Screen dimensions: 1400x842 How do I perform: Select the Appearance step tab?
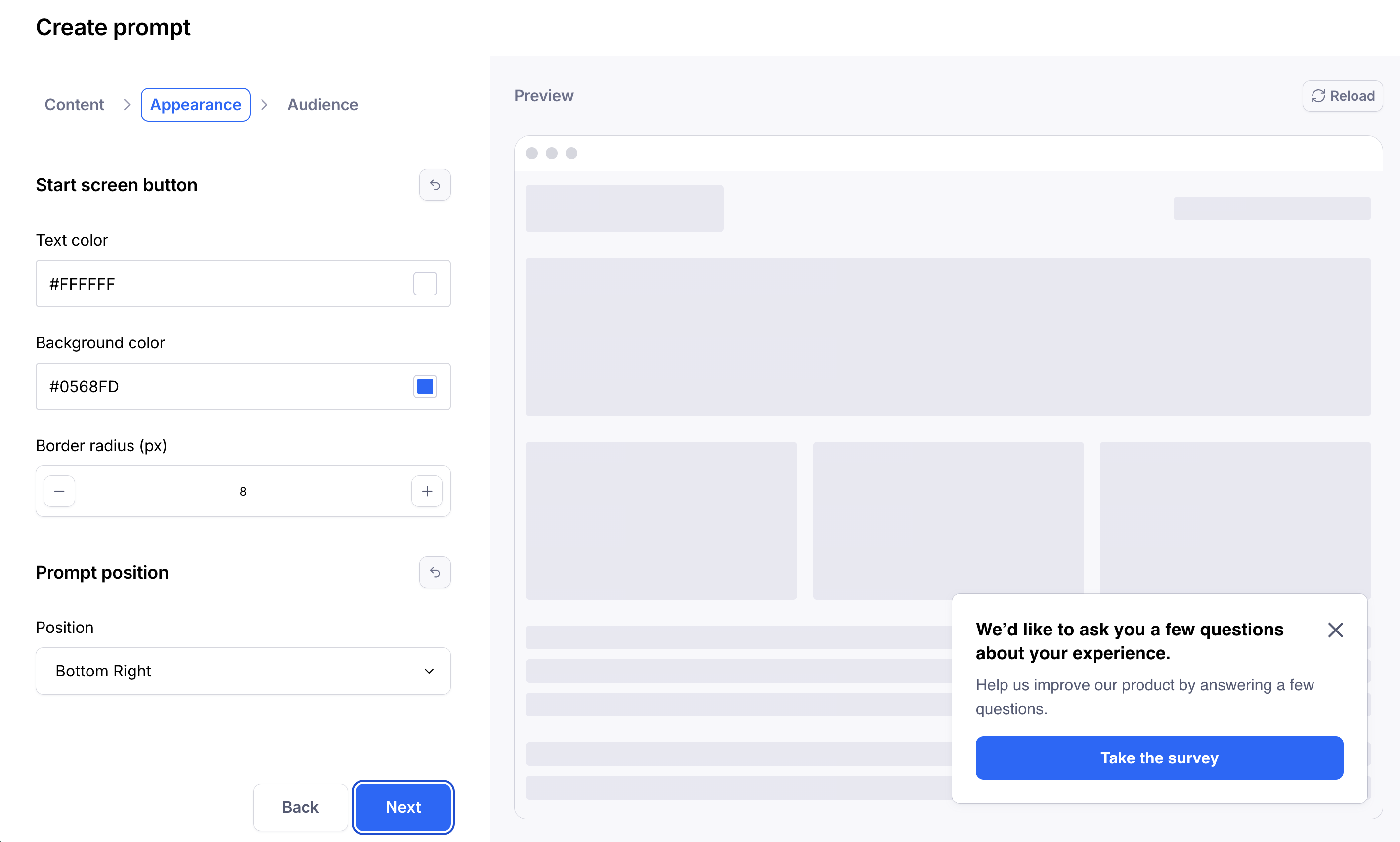point(195,104)
